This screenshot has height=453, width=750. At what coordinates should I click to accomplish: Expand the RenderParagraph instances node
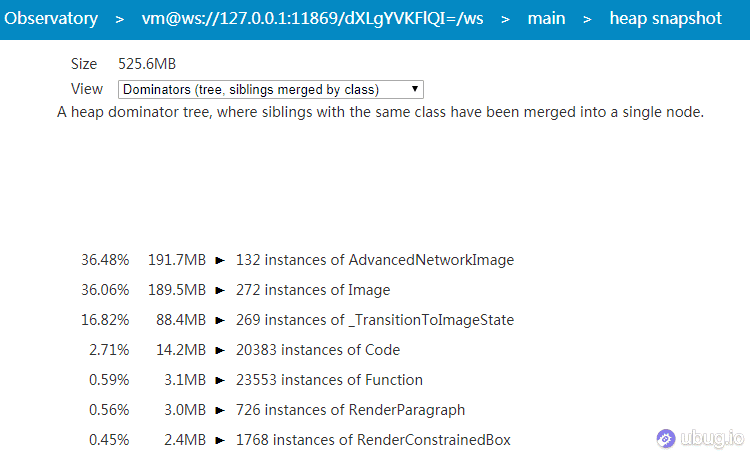pos(220,410)
